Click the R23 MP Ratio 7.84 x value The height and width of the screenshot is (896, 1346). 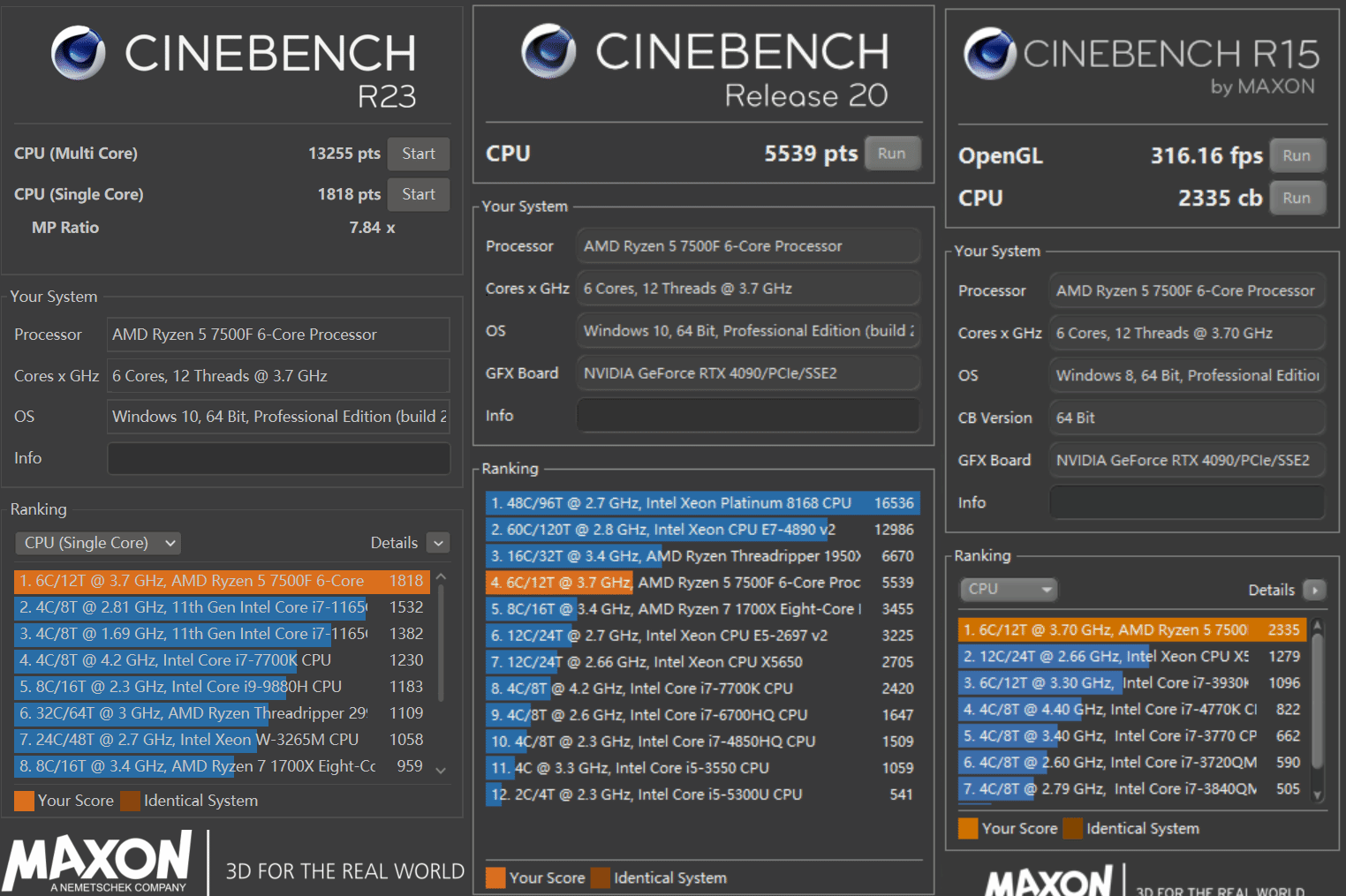(372, 228)
